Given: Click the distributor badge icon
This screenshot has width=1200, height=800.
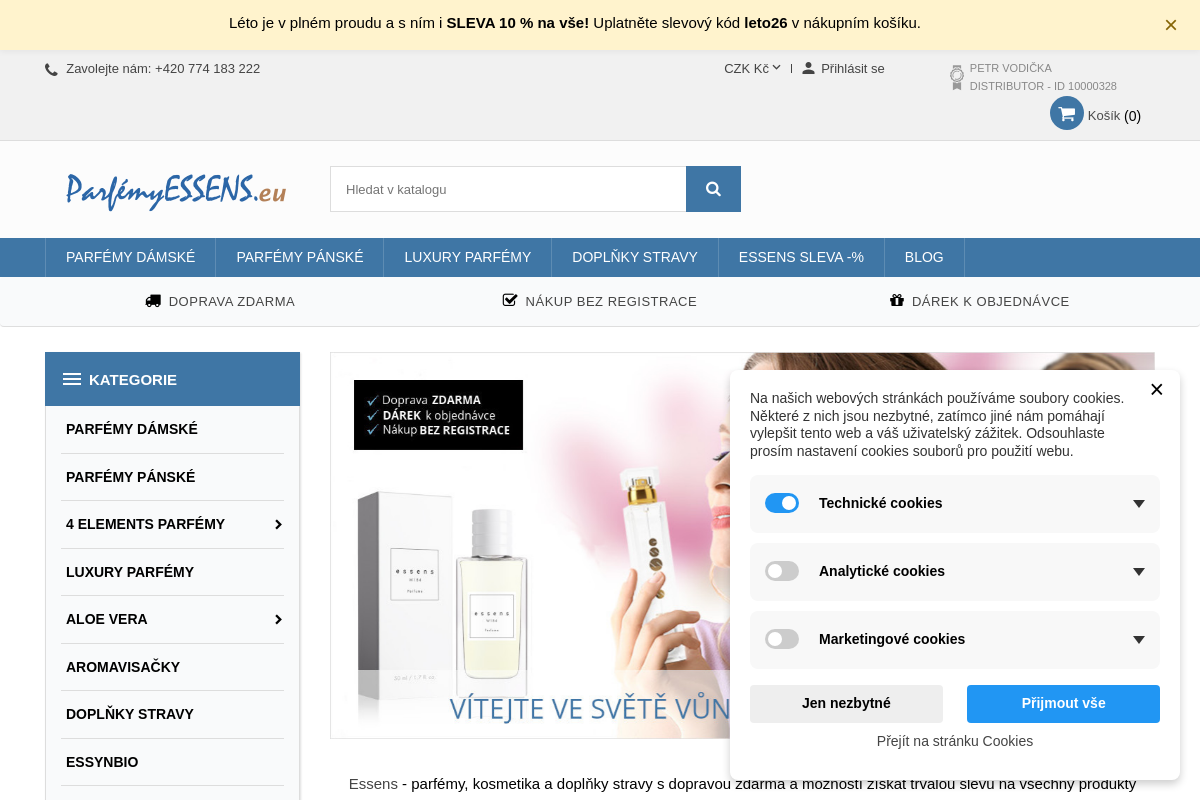Looking at the screenshot, I should pyautogui.click(x=957, y=77).
